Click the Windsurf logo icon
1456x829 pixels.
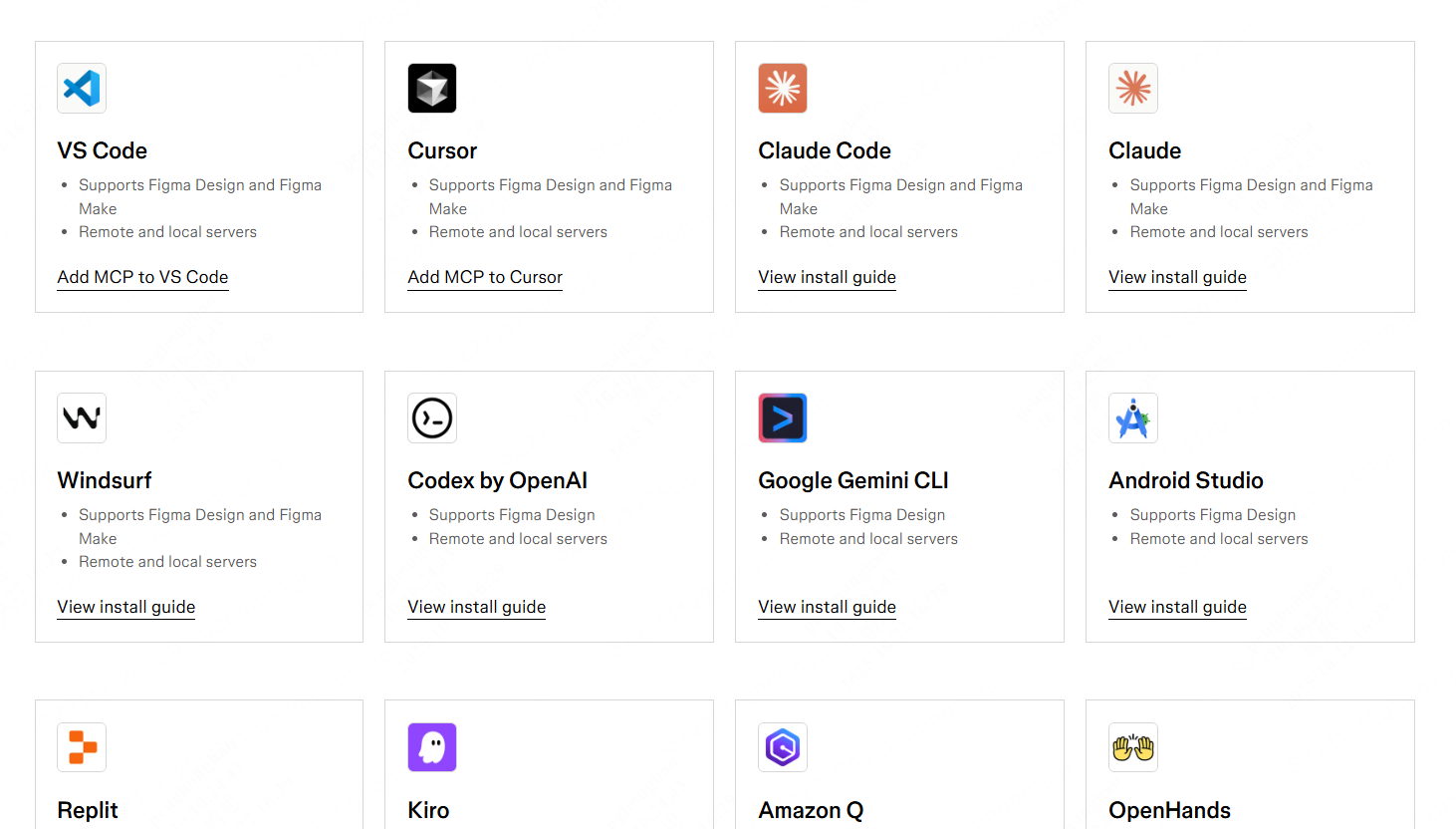(82, 418)
